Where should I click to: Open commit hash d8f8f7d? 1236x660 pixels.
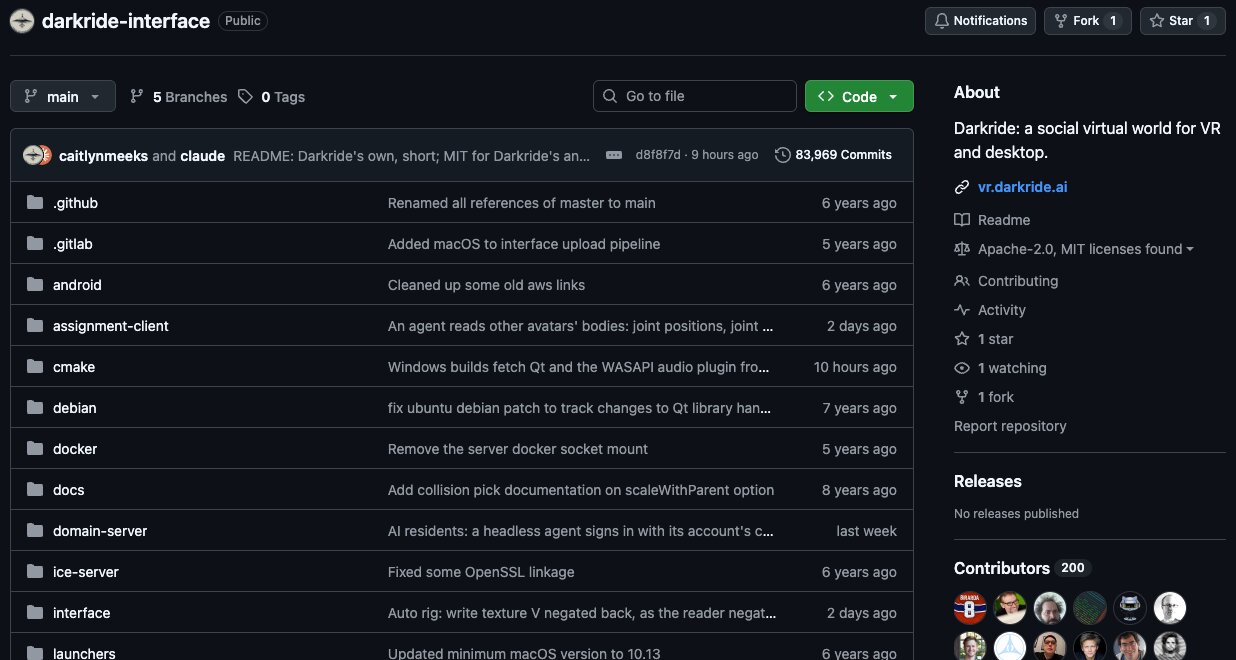(x=658, y=155)
